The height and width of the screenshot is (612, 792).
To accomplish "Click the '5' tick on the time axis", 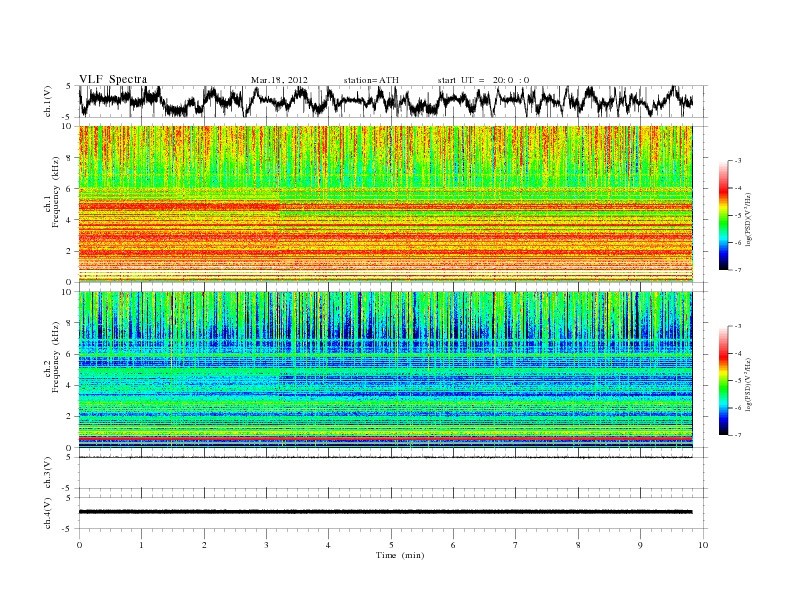I will coord(391,545).
